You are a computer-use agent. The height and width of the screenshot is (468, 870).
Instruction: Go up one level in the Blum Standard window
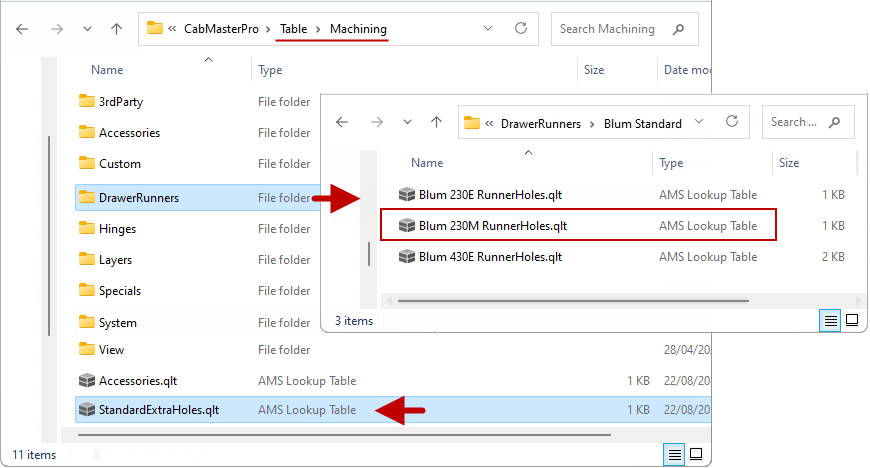437,122
